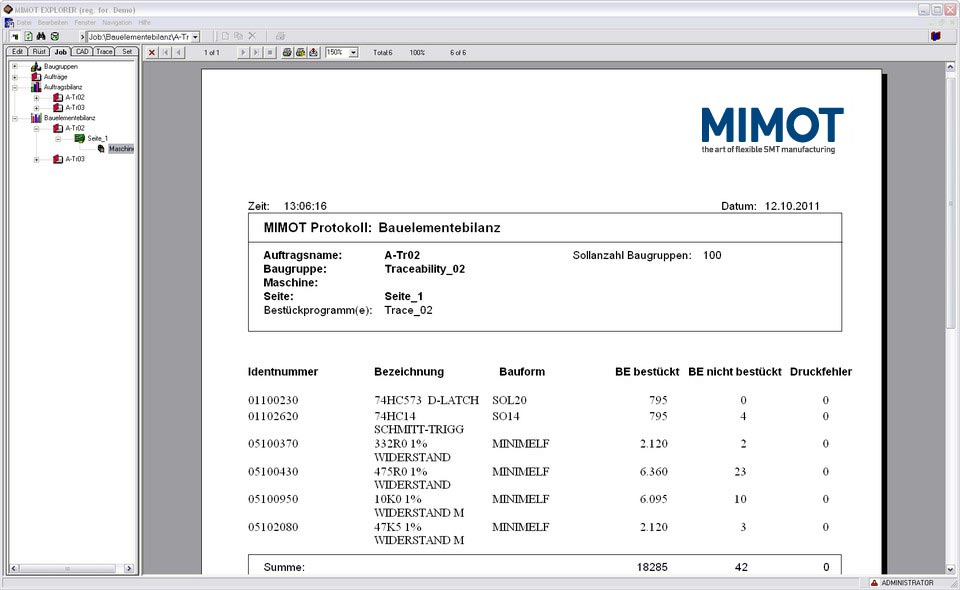The width and height of the screenshot is (960, 590).
Task: Select the Job tab
Action: coord(61,52)
